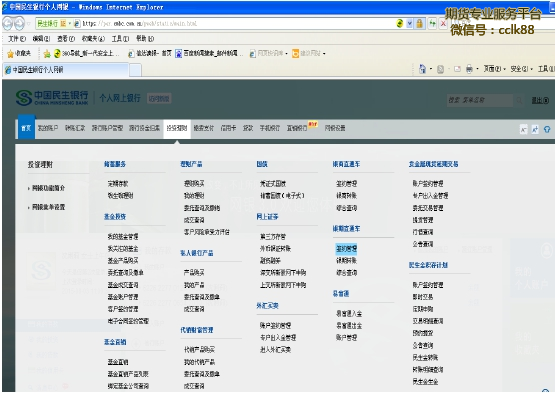Screen dimensions: 555x393
Task: Expand the print icon dropdown arrow
Action: (x=477, y=69)
